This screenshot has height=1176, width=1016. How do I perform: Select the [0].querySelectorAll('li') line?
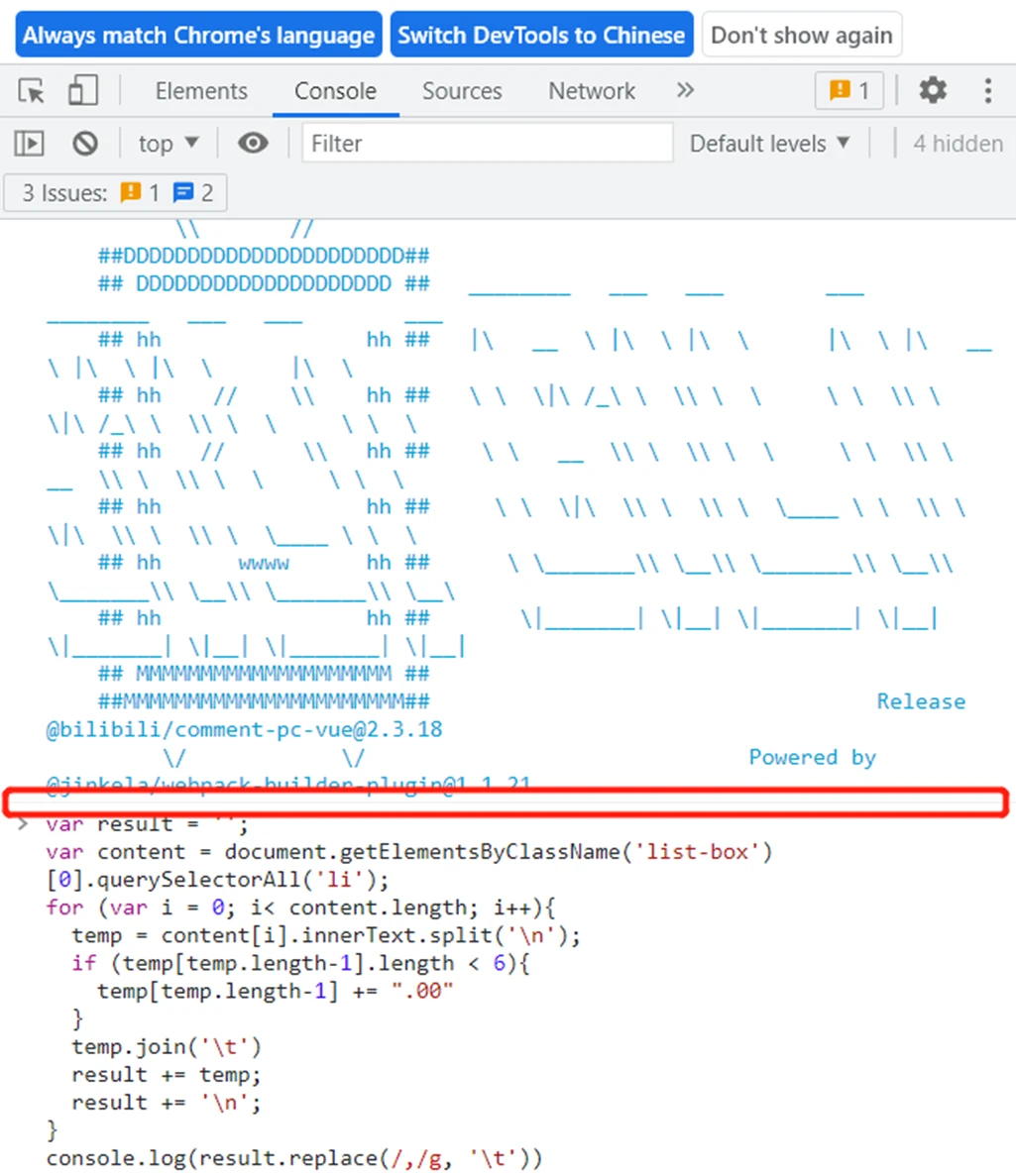[218, 880]
